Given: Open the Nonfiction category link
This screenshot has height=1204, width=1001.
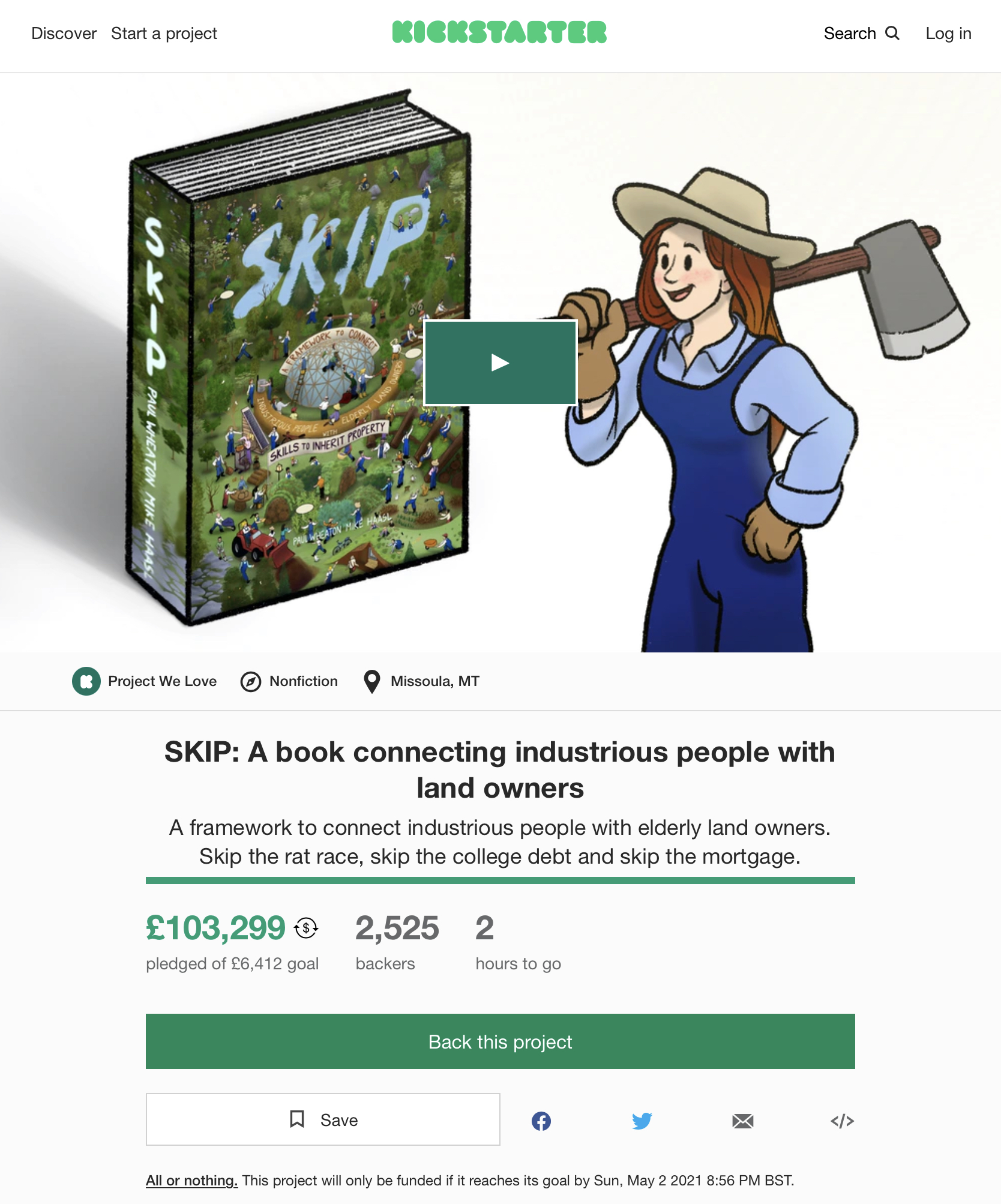Looking at the screenshot, I should [304, 681].
